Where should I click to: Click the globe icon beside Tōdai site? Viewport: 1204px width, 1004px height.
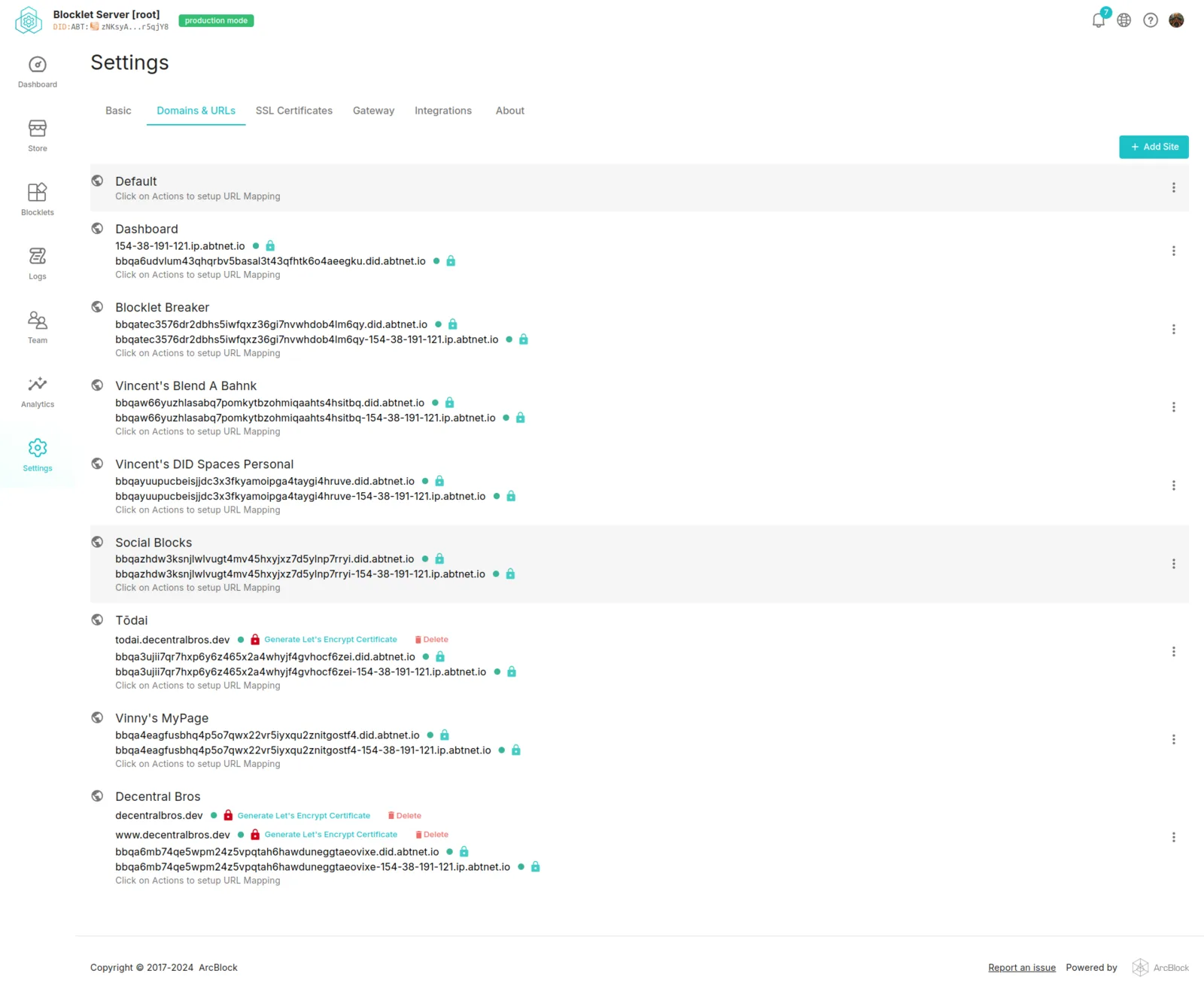97,619
